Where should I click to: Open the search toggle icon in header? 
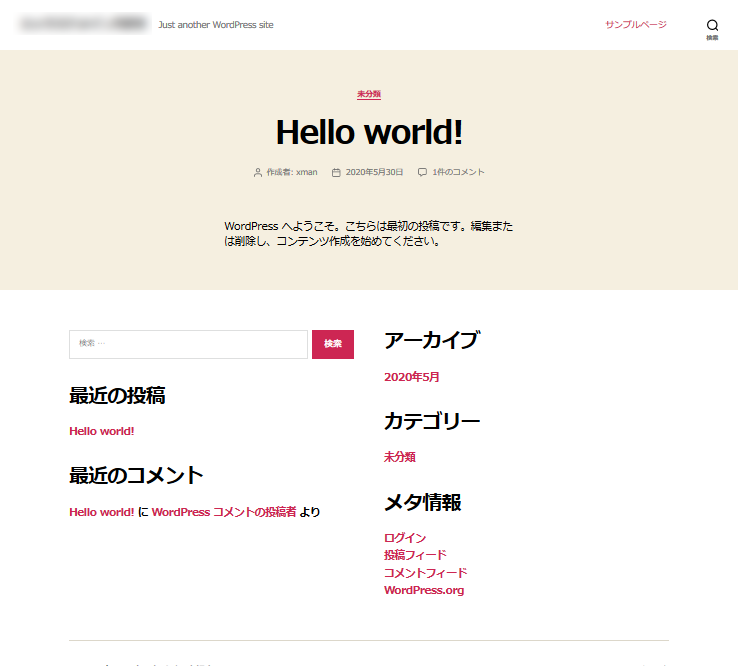coord(712,27)
